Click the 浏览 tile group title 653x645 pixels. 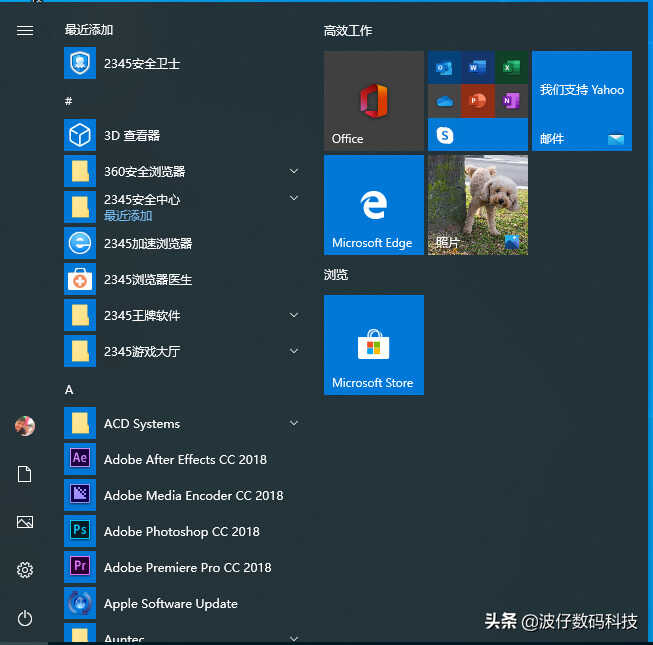pyautogui.click(x=336, y=274)
